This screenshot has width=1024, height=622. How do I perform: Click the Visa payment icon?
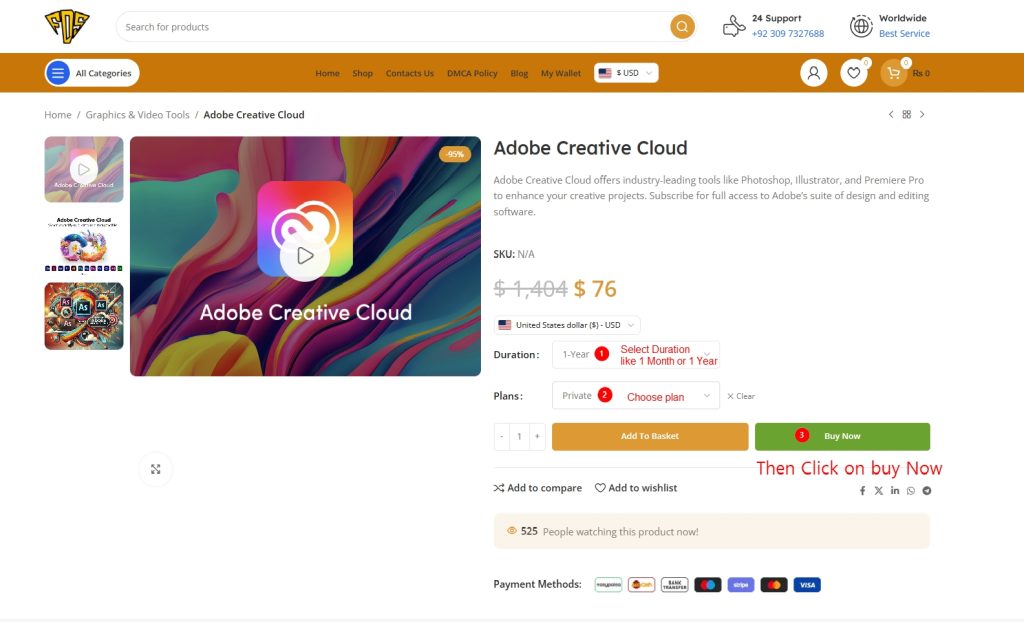(807, 585)
